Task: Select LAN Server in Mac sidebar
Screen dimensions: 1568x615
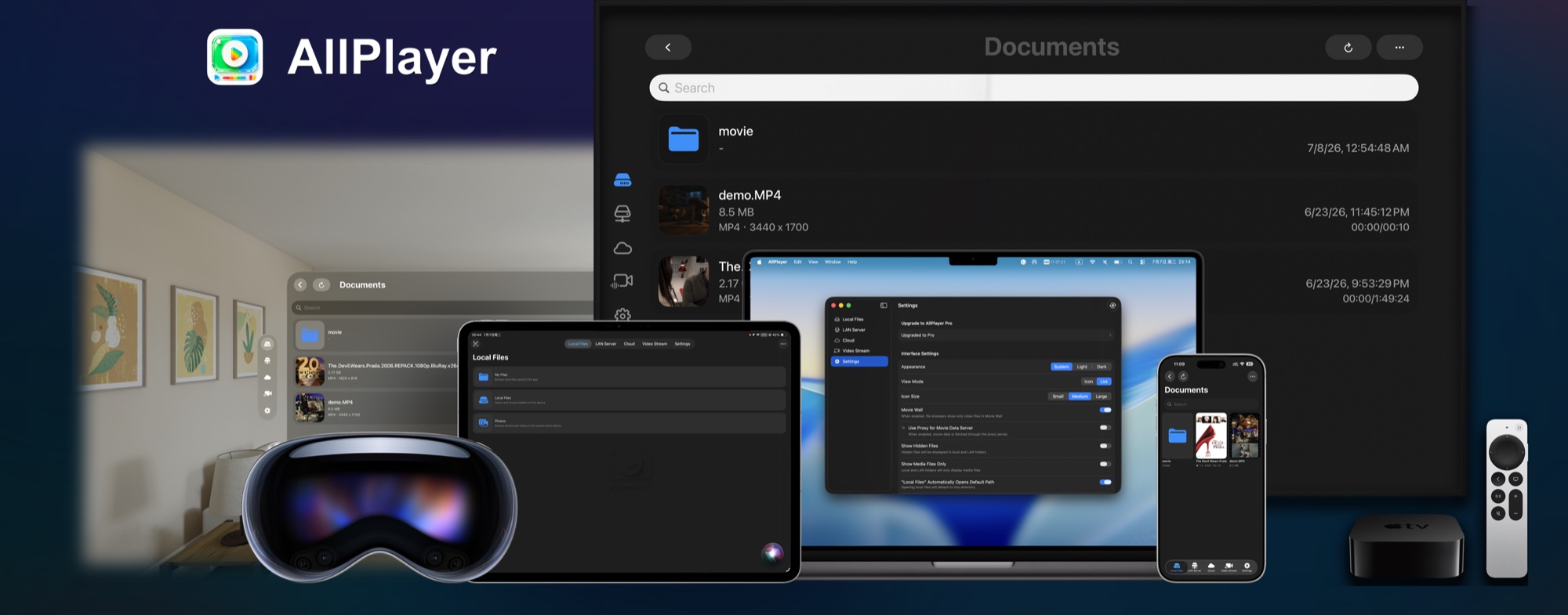Action: (x=859, y=330)
